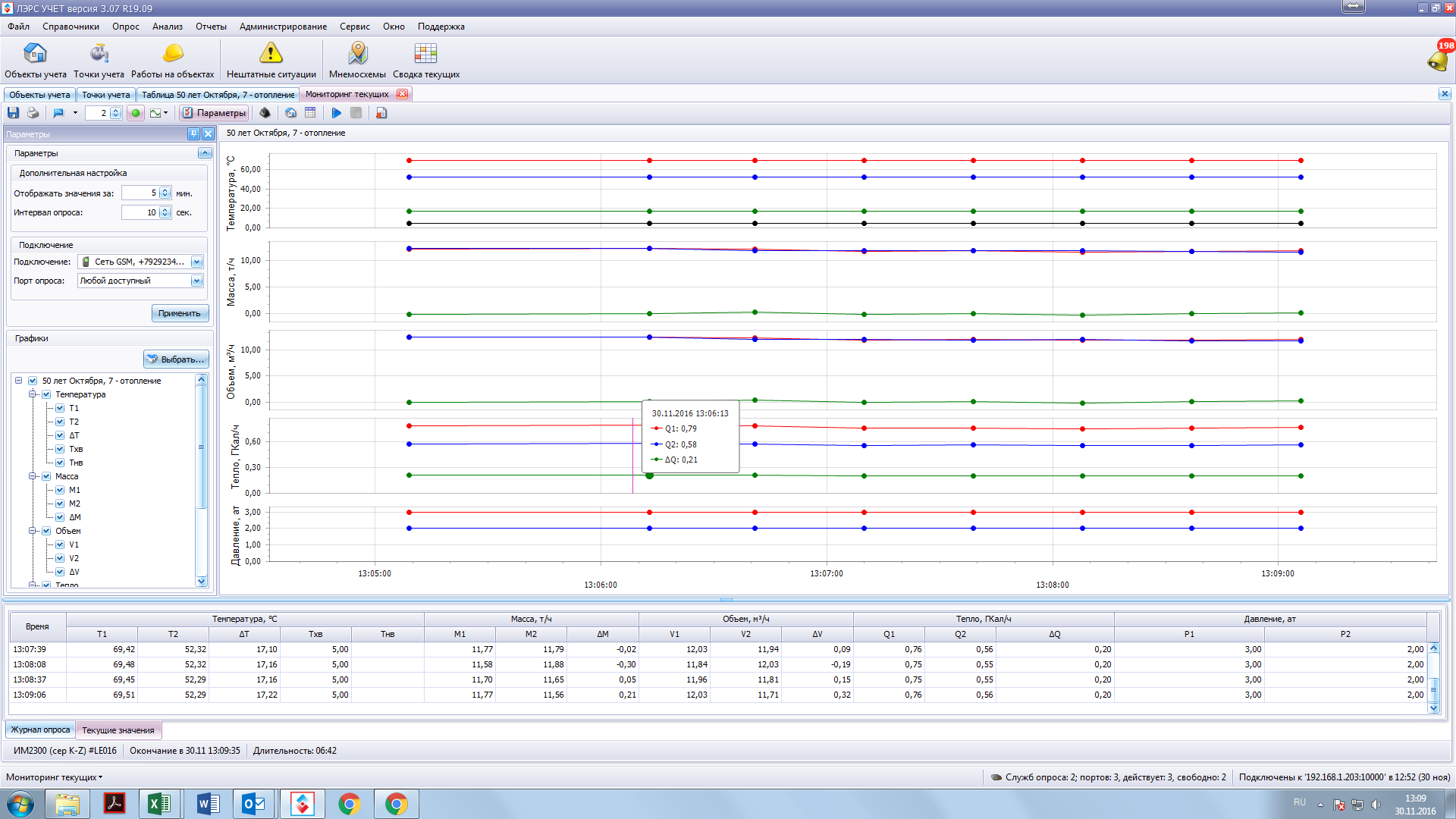The height and width of the screenshot is (819, 1456).
Task: Open Сводка текущих grid icon
Action: [x=425, y=60]
